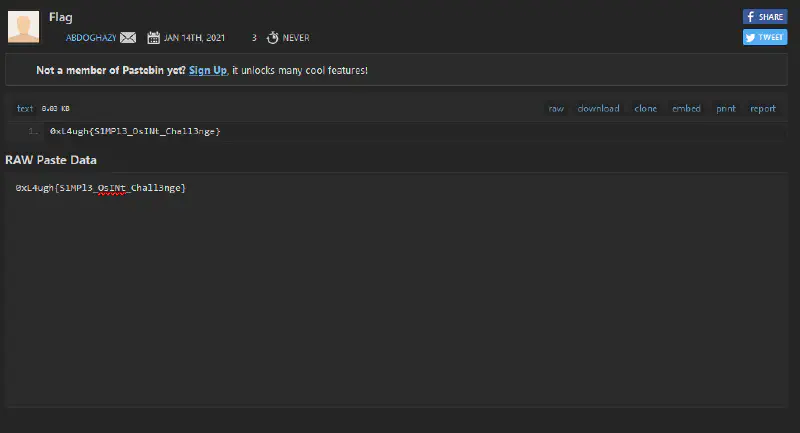Image resolution: width=800 pixels, height=433 pixels.
Task: Clone this paste
Action: (646, 108)
